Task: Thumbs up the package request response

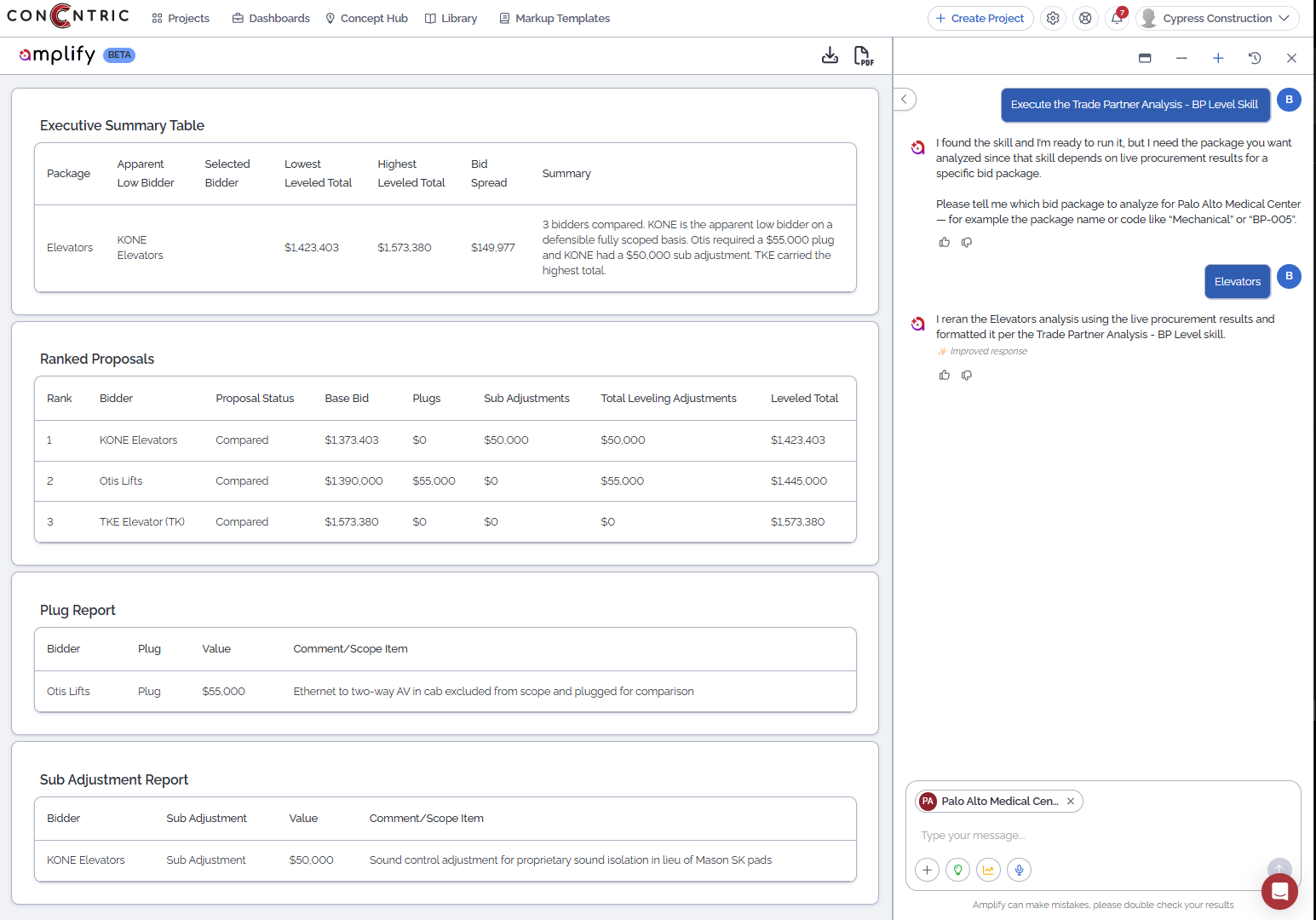Action: tap(944, 242)
